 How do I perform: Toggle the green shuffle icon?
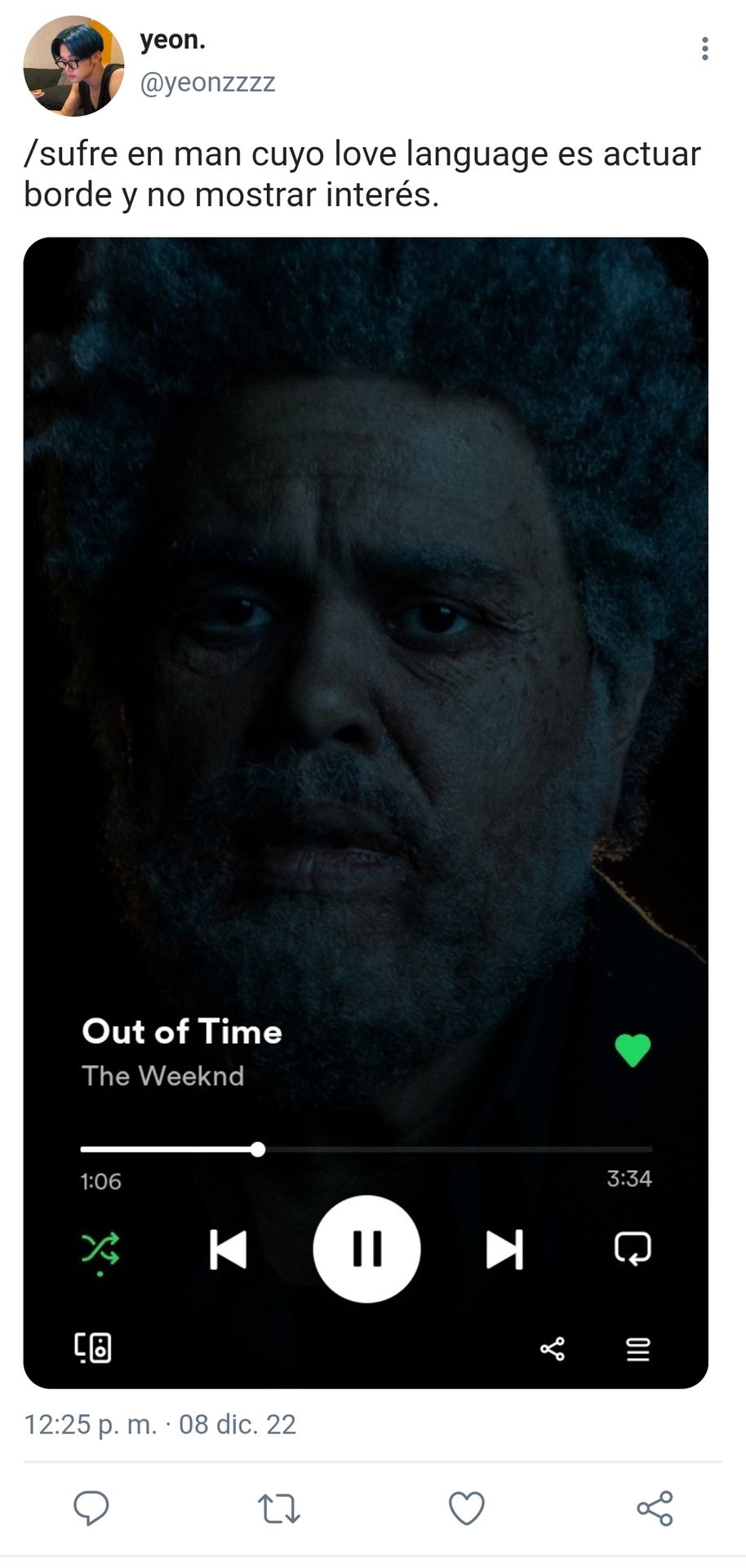[100, 1251]
